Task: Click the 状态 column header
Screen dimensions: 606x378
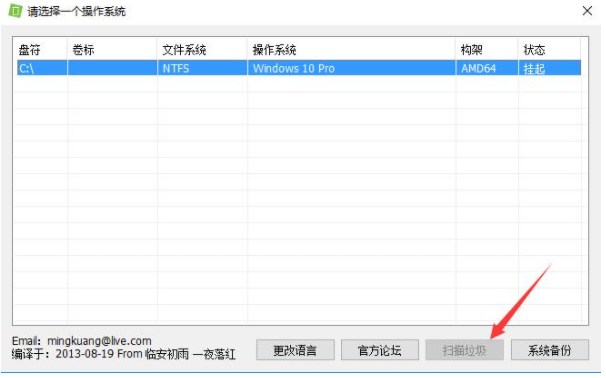Action: [x=549, y=49]
